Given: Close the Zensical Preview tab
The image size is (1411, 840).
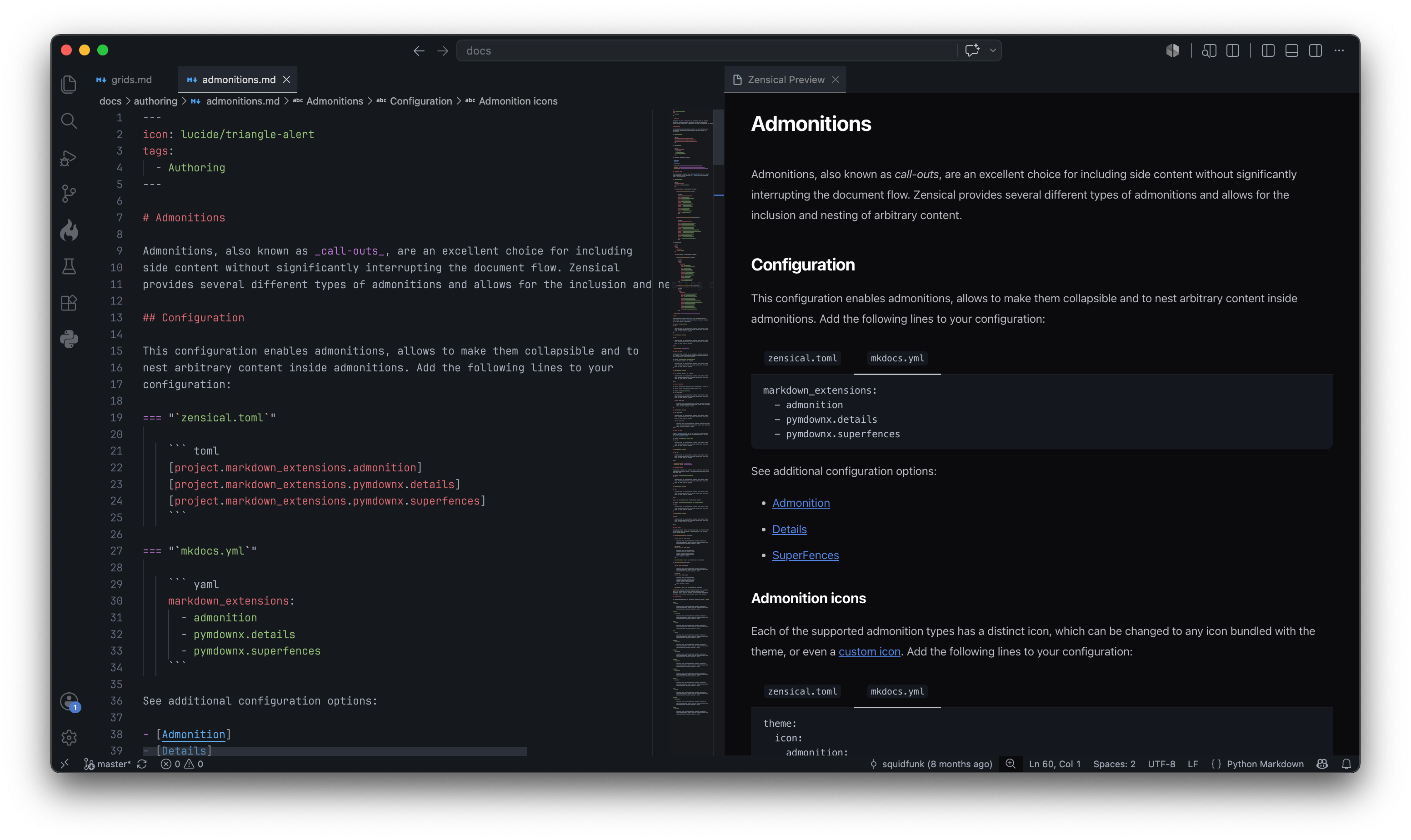Looking at the screenshot, I should click(836, 80).
